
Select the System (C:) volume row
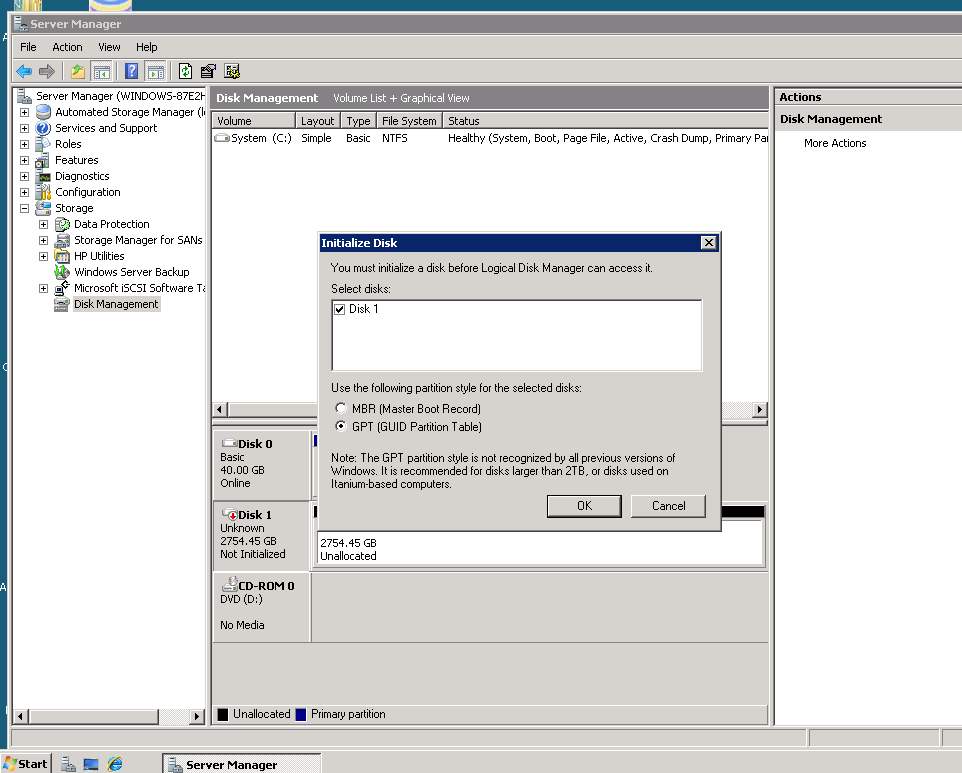[x=490, y=138]
